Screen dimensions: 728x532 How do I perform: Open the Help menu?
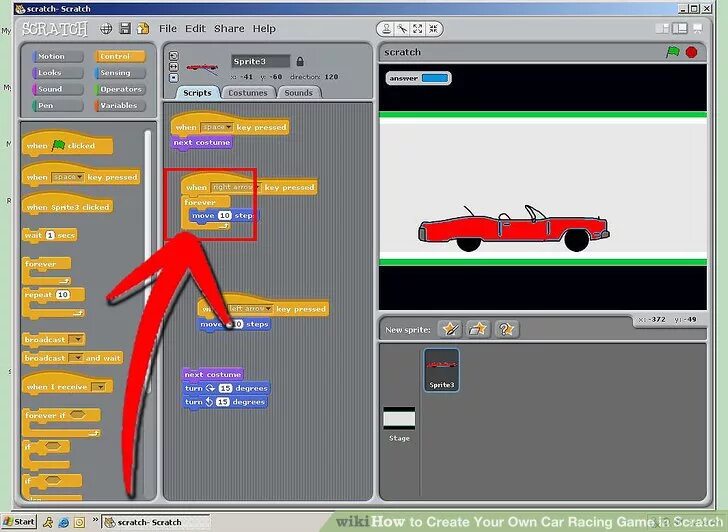click(x=264, y=29)
